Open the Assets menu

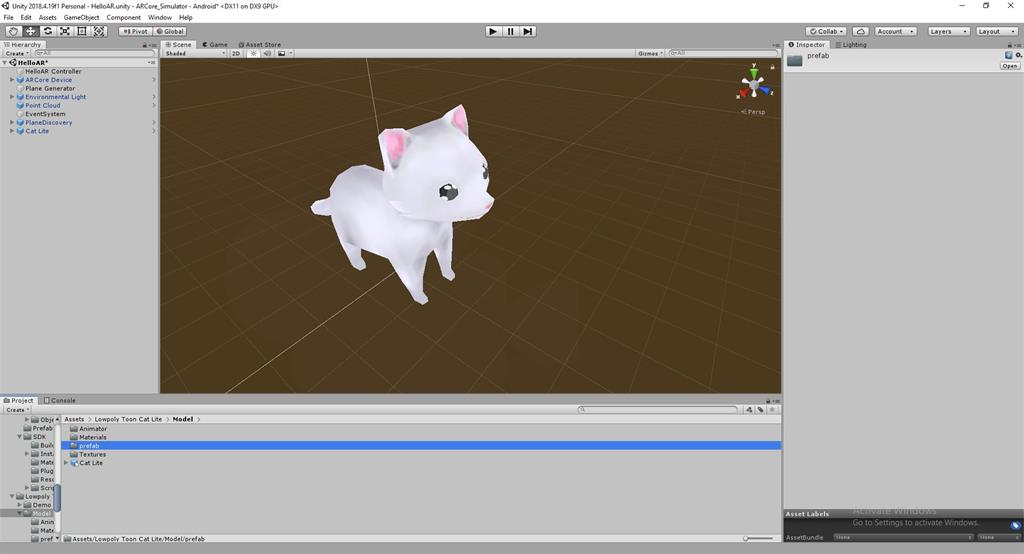pos(48,18)
